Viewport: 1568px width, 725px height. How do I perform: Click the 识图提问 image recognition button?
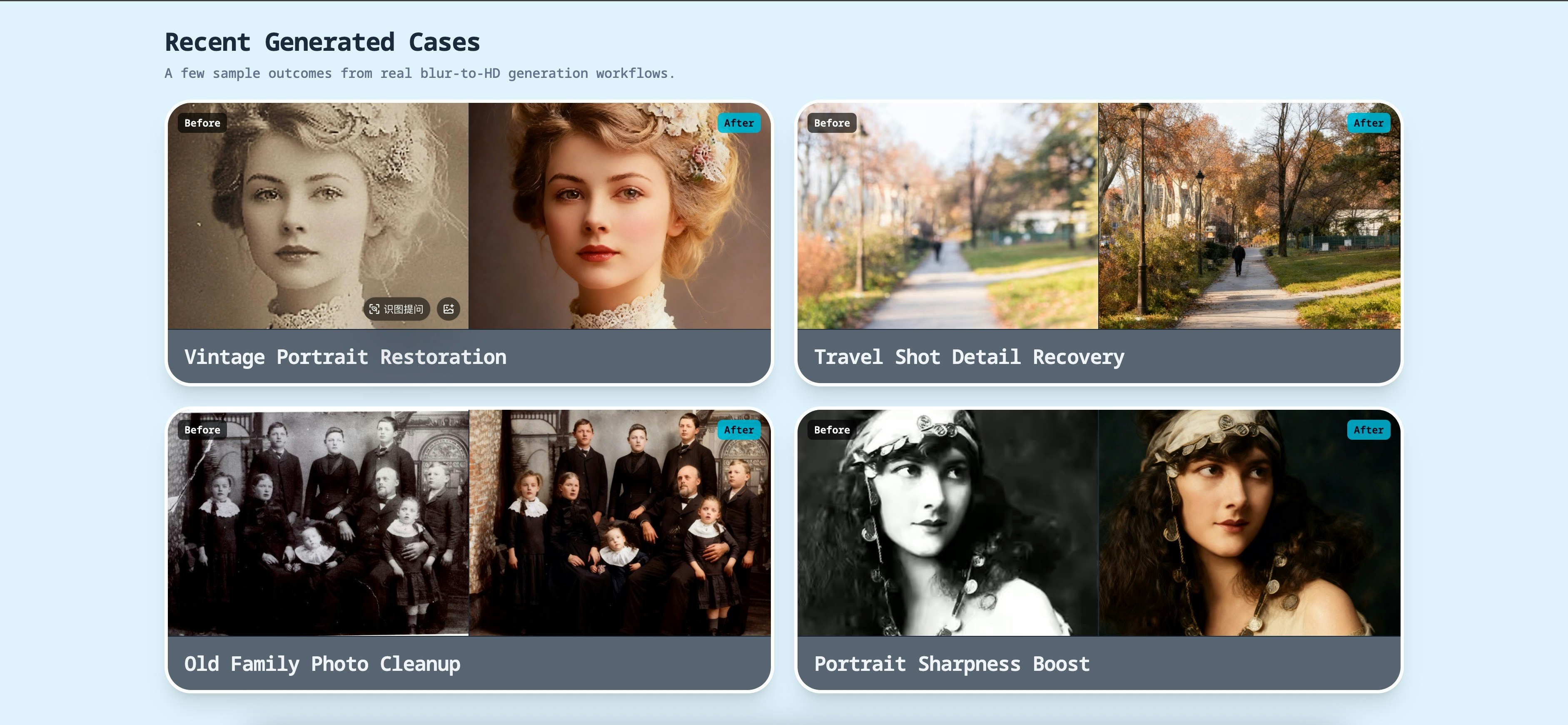397,309
